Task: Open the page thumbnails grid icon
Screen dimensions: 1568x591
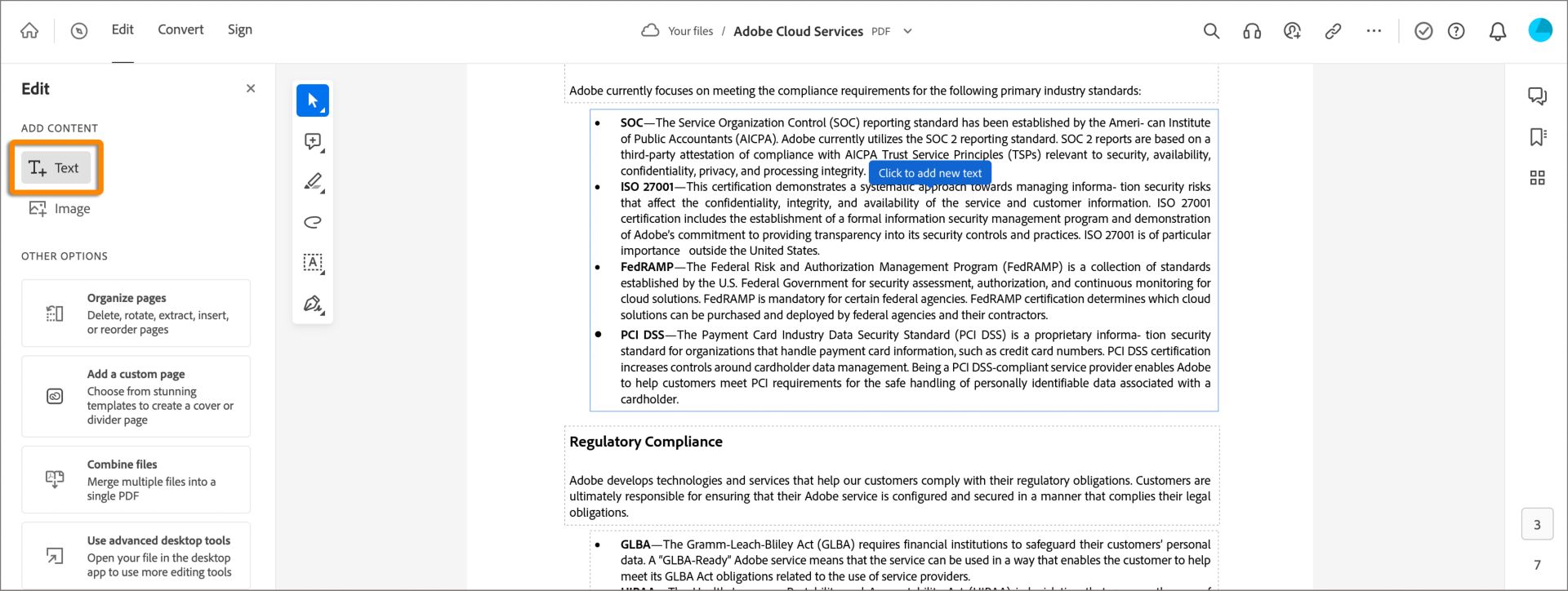Action: pyautogui.click(x=1537, y=178)
